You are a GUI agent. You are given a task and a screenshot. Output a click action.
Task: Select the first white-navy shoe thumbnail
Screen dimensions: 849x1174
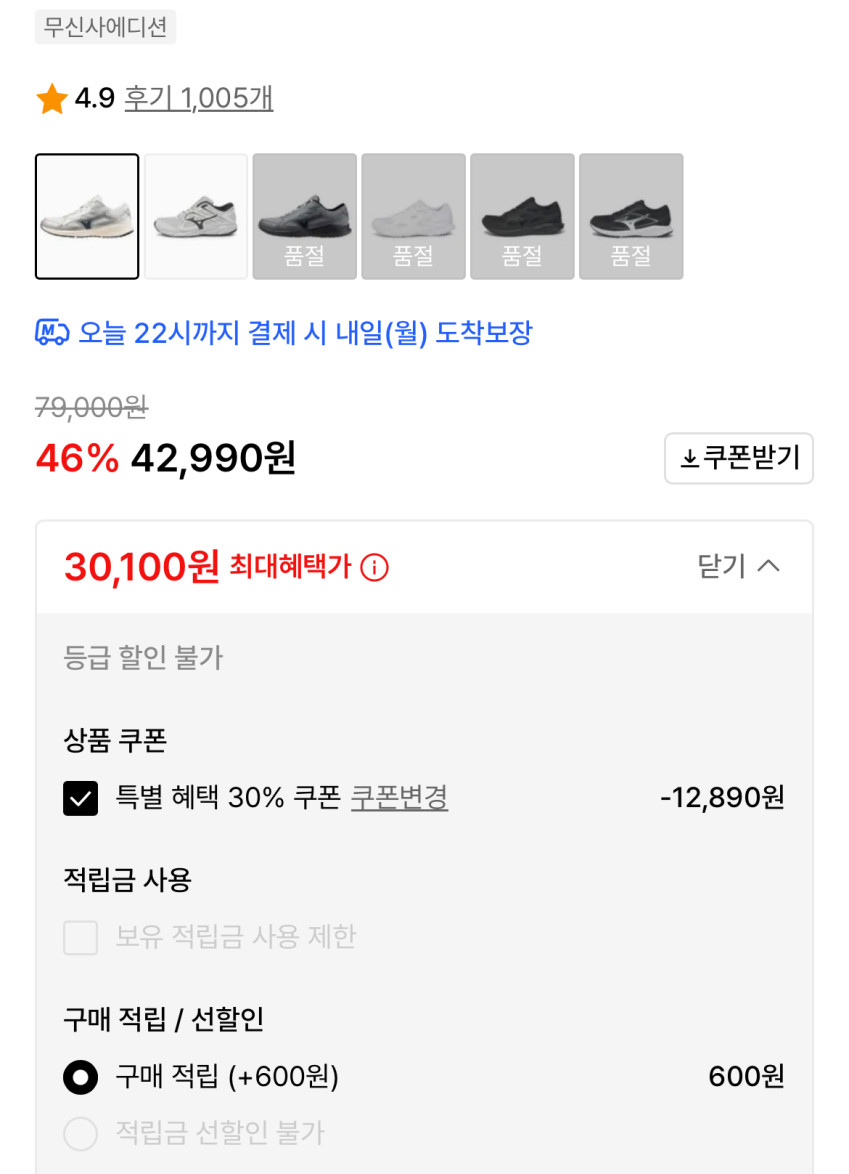coord(87,216)
